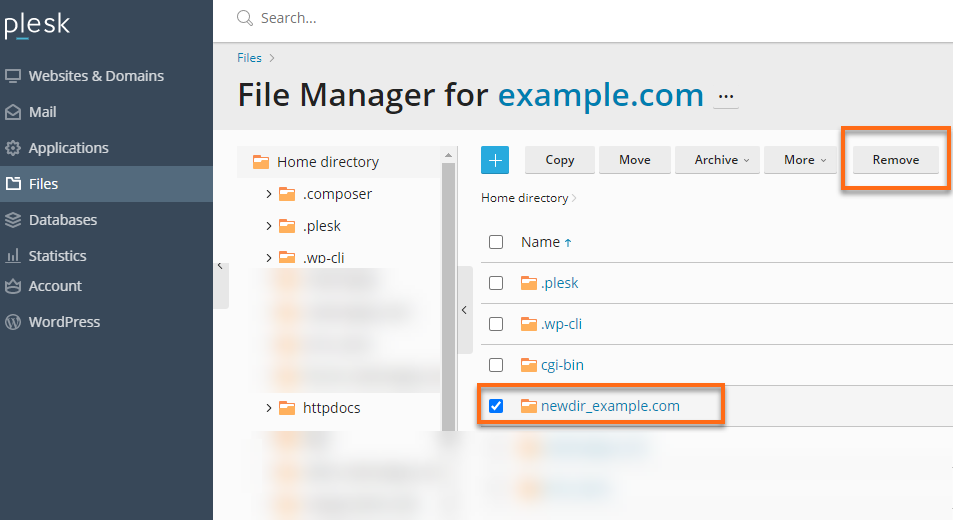953x520 pixels.
Task: Click the tree scrollbar up arrow
Action: [x=449, y=156]
